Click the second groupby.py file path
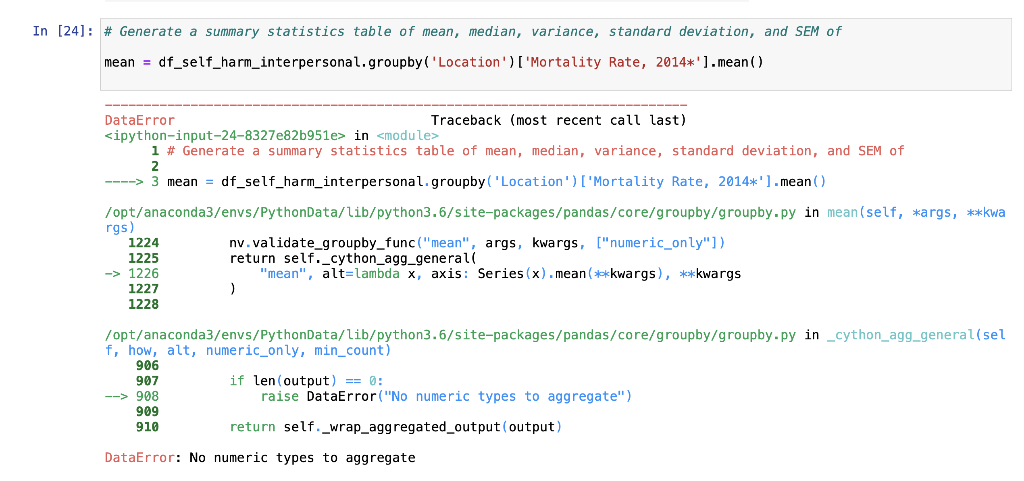 pyautogui.click(x=450, y=335)
